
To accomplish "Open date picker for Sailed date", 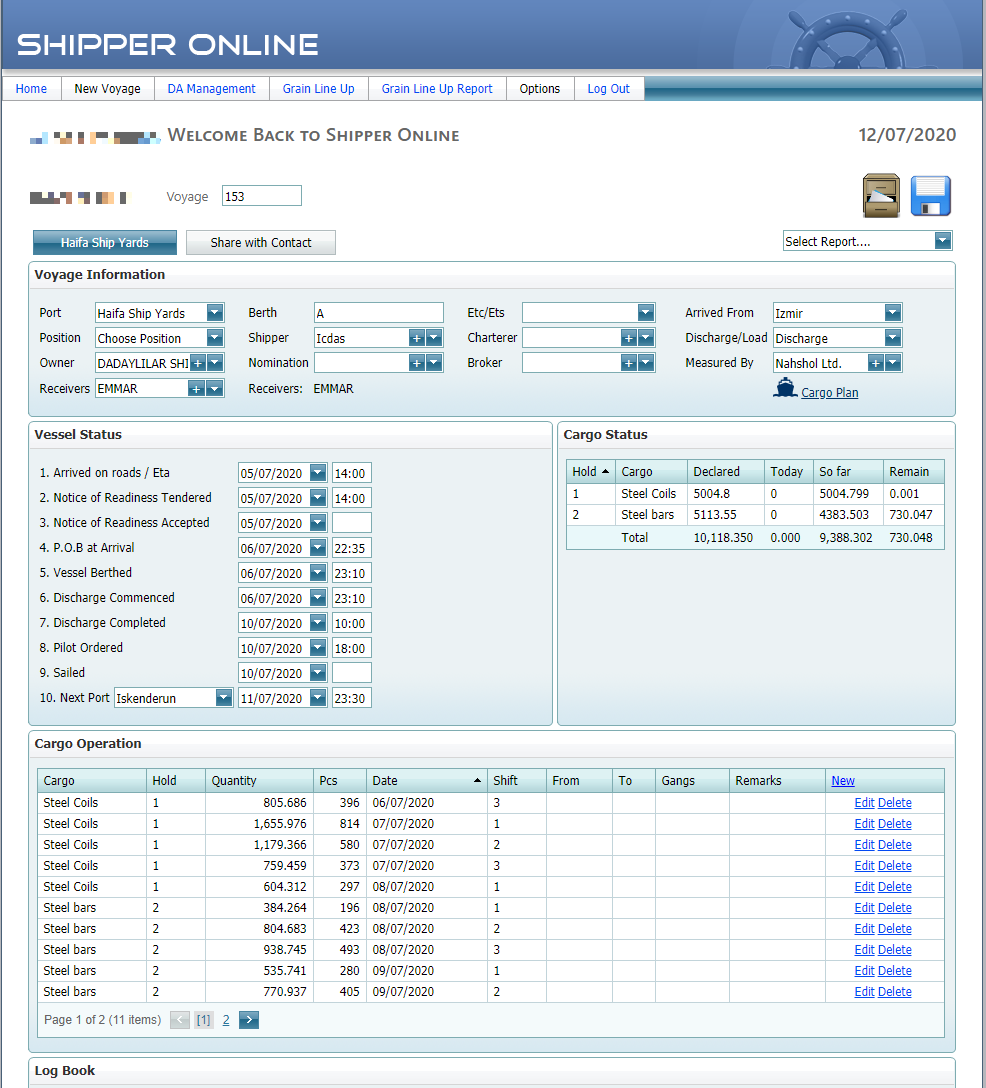I will [x=318, y=673].
